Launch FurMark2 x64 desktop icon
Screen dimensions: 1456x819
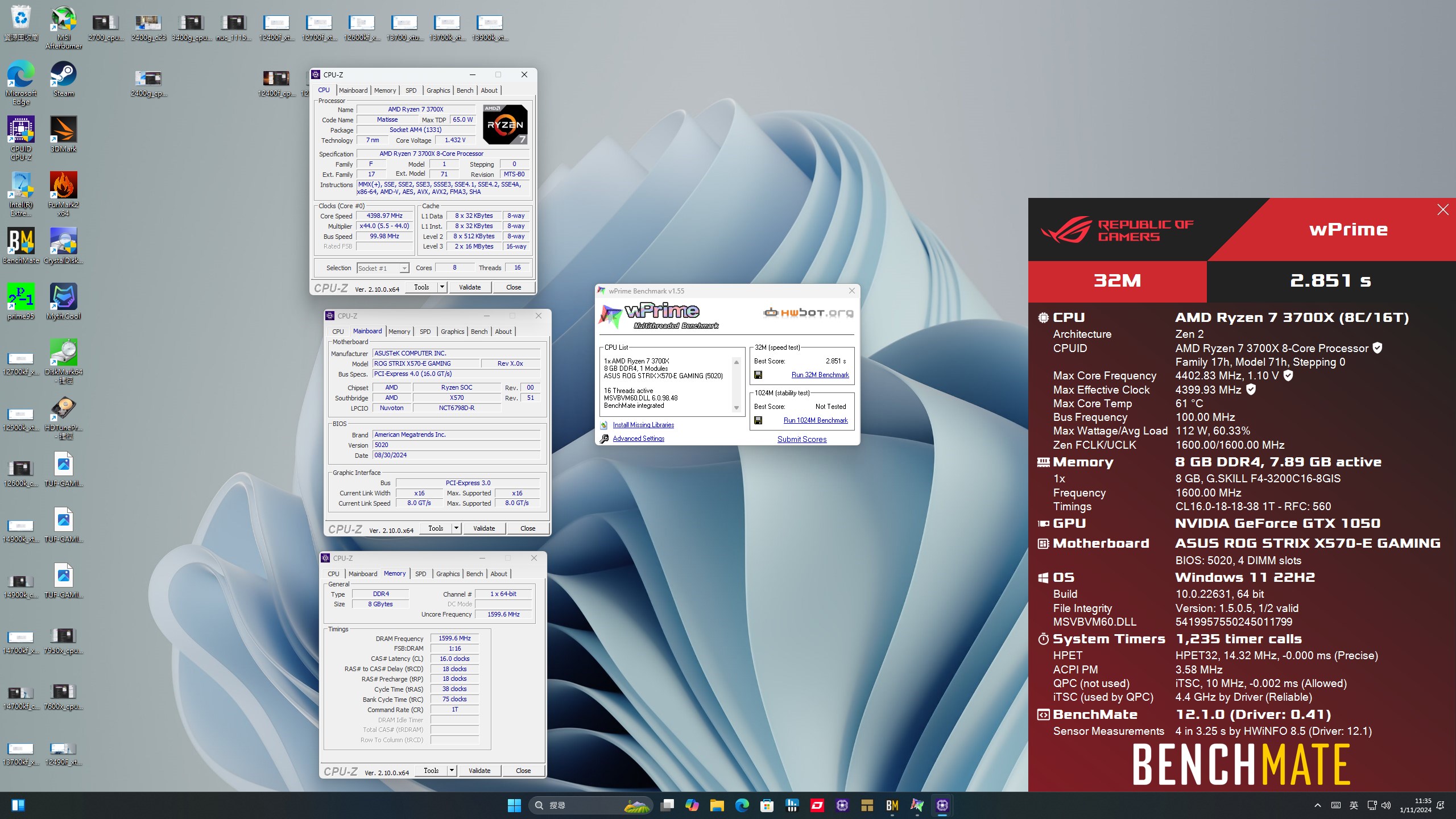pos(64,194)
